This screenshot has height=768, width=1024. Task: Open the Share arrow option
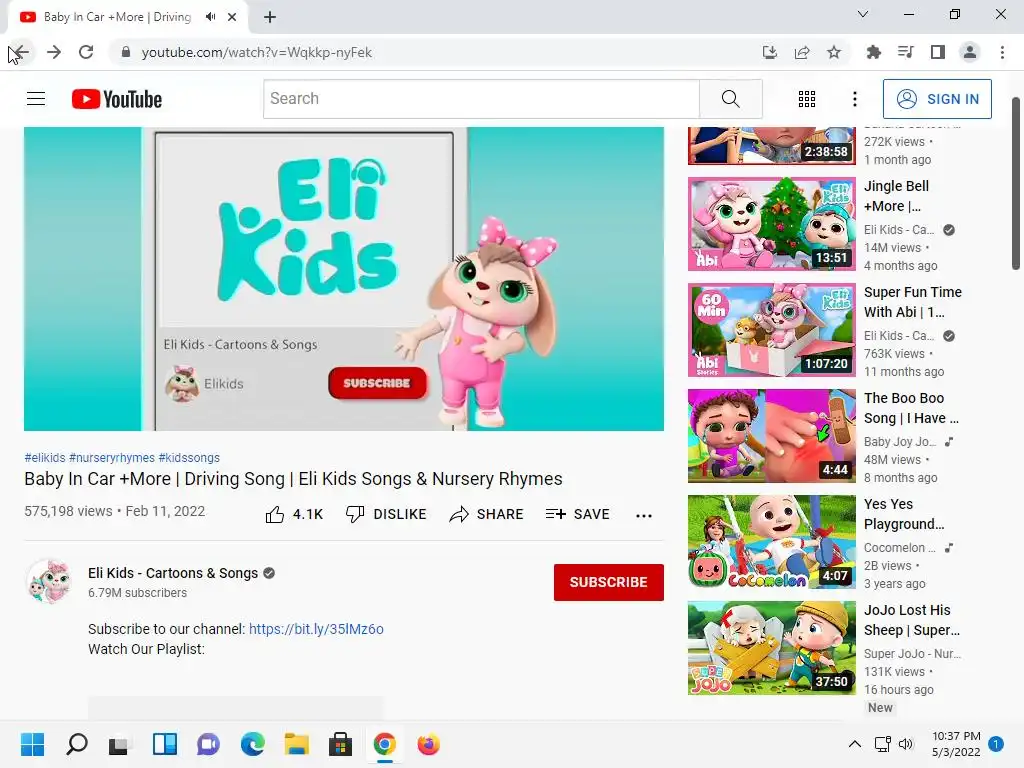[487, 515]
